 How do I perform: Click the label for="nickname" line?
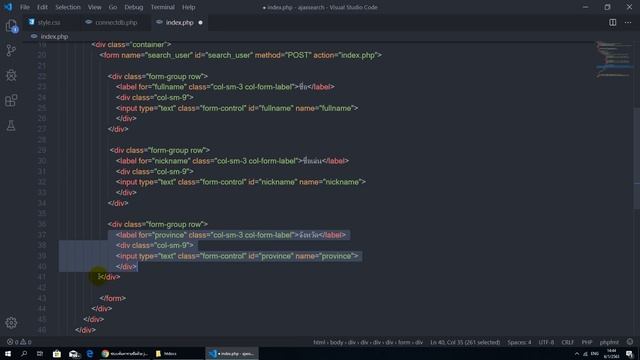pyautogui.click(x=232, y=161)
